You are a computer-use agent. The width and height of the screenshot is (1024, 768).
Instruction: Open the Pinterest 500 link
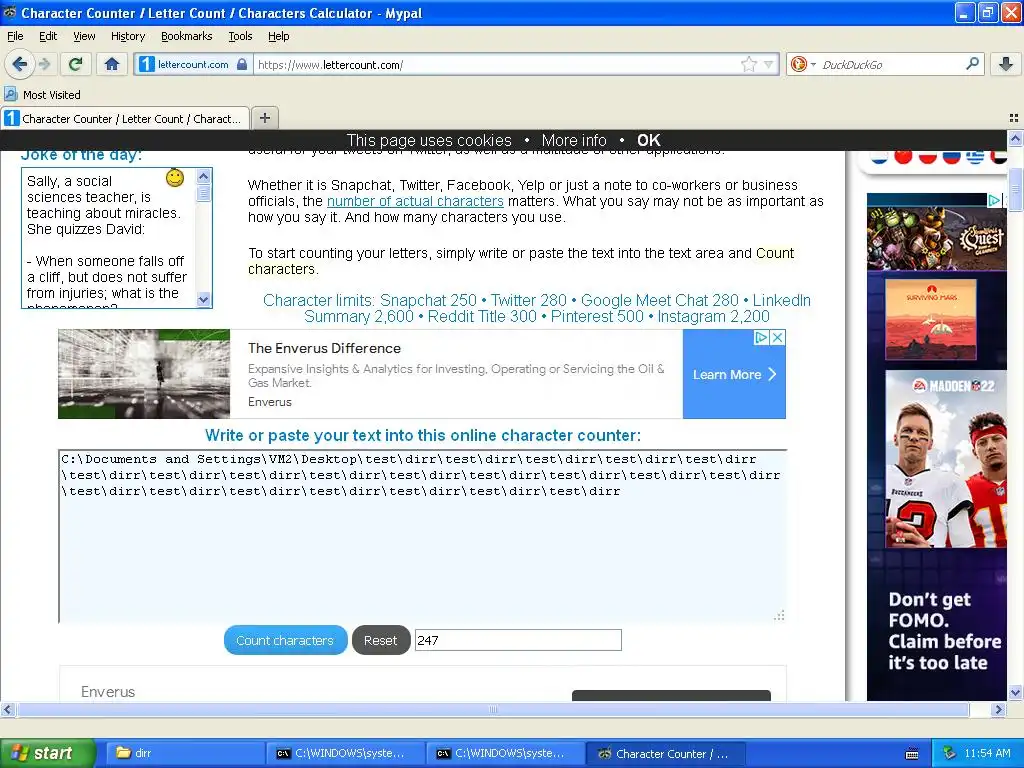tap(597, 317)
